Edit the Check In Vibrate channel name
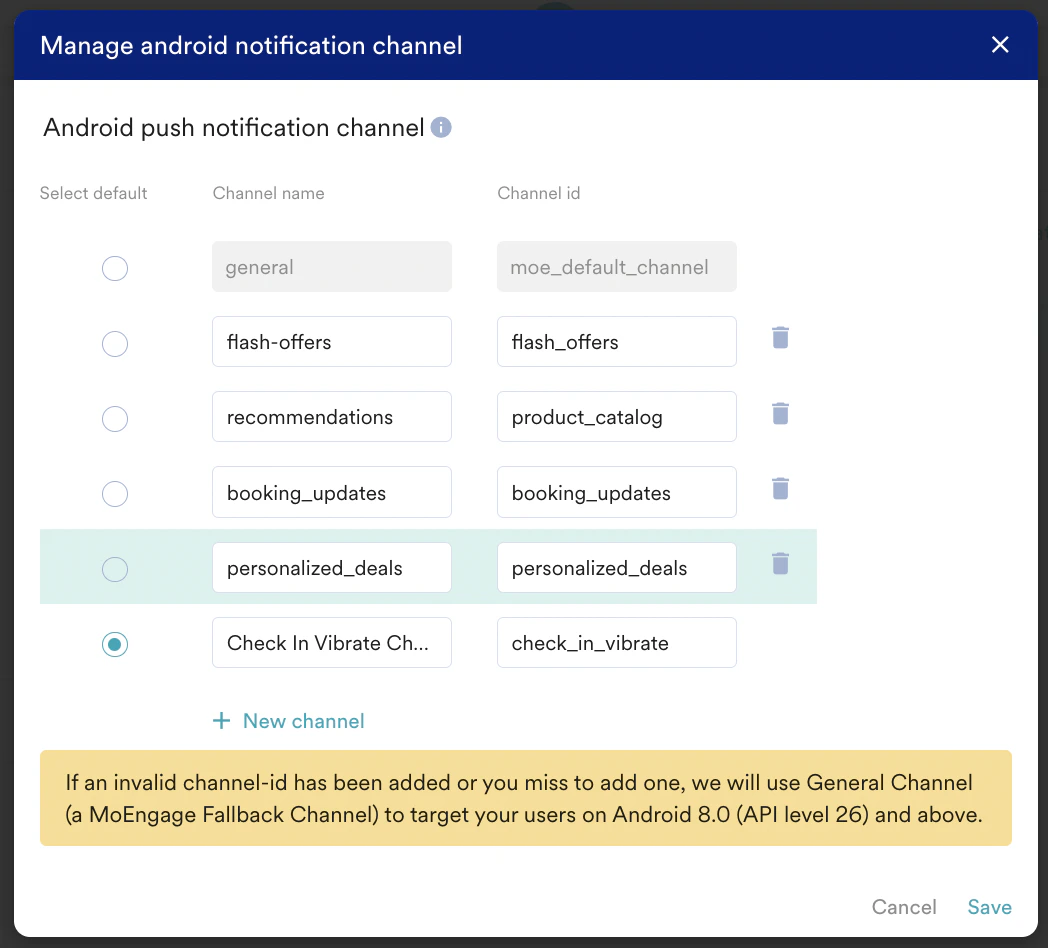This screenshot has height=948, width=1048. coord(332,642)
